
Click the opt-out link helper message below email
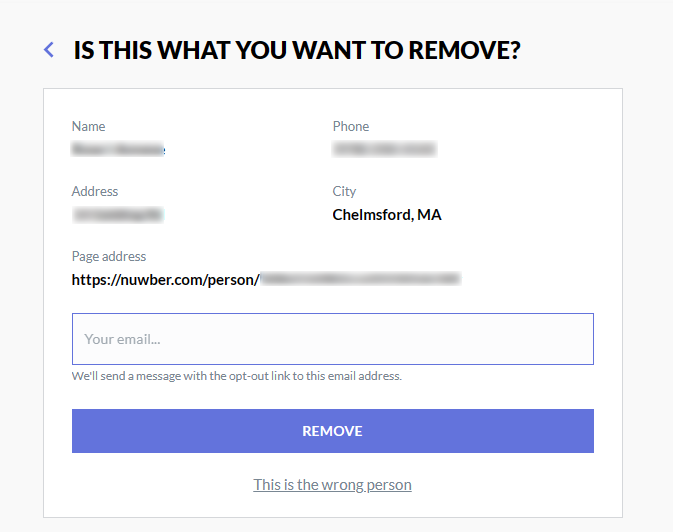[237, 376]
